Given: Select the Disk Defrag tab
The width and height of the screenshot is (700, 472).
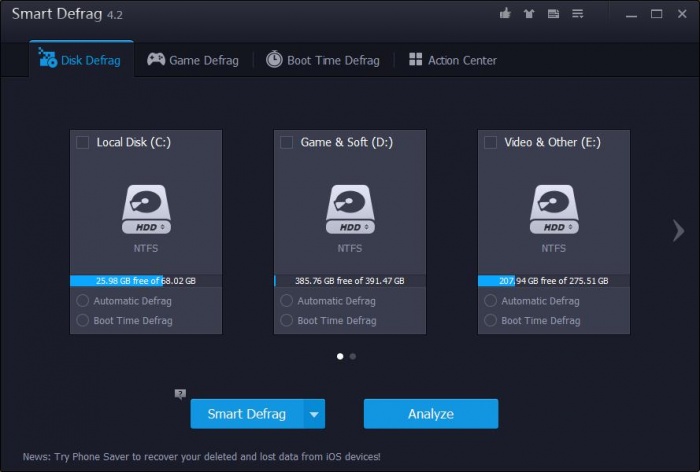Looking at the screenshot, I should pos(81,59).
